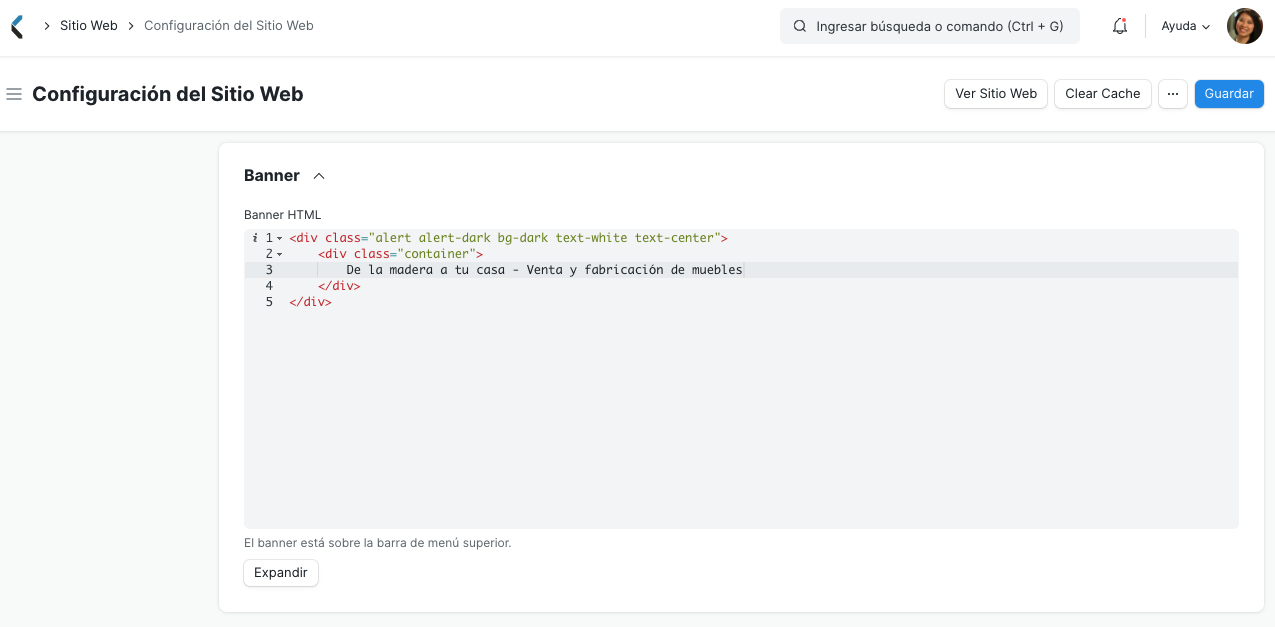Click inside the Banner HTML code editor
Screen dimensions: 1275x627
(741, 379)
